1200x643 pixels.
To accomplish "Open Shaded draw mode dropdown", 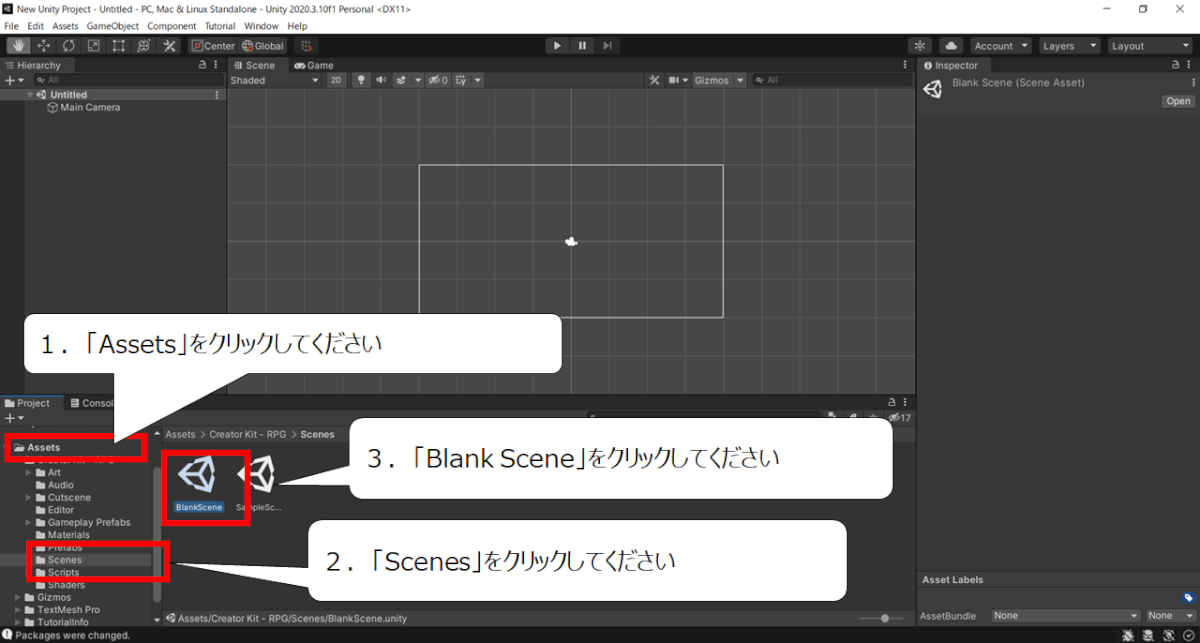I will (274, 80).
